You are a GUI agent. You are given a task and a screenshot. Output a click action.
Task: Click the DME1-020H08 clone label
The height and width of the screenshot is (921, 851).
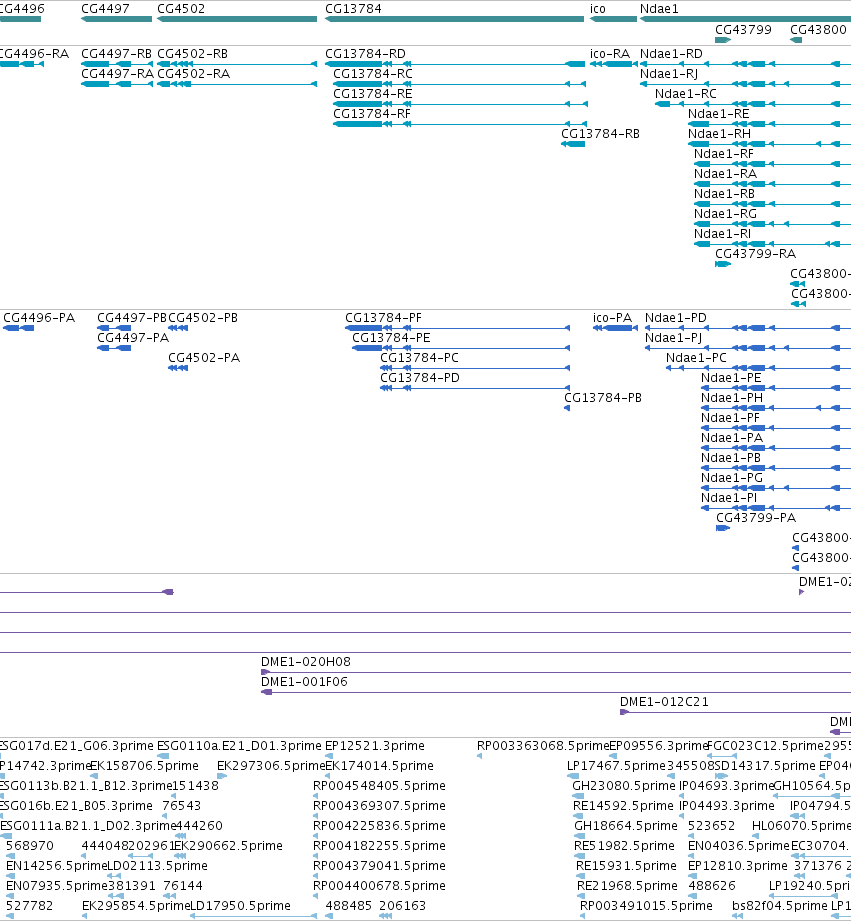point(306,661)
